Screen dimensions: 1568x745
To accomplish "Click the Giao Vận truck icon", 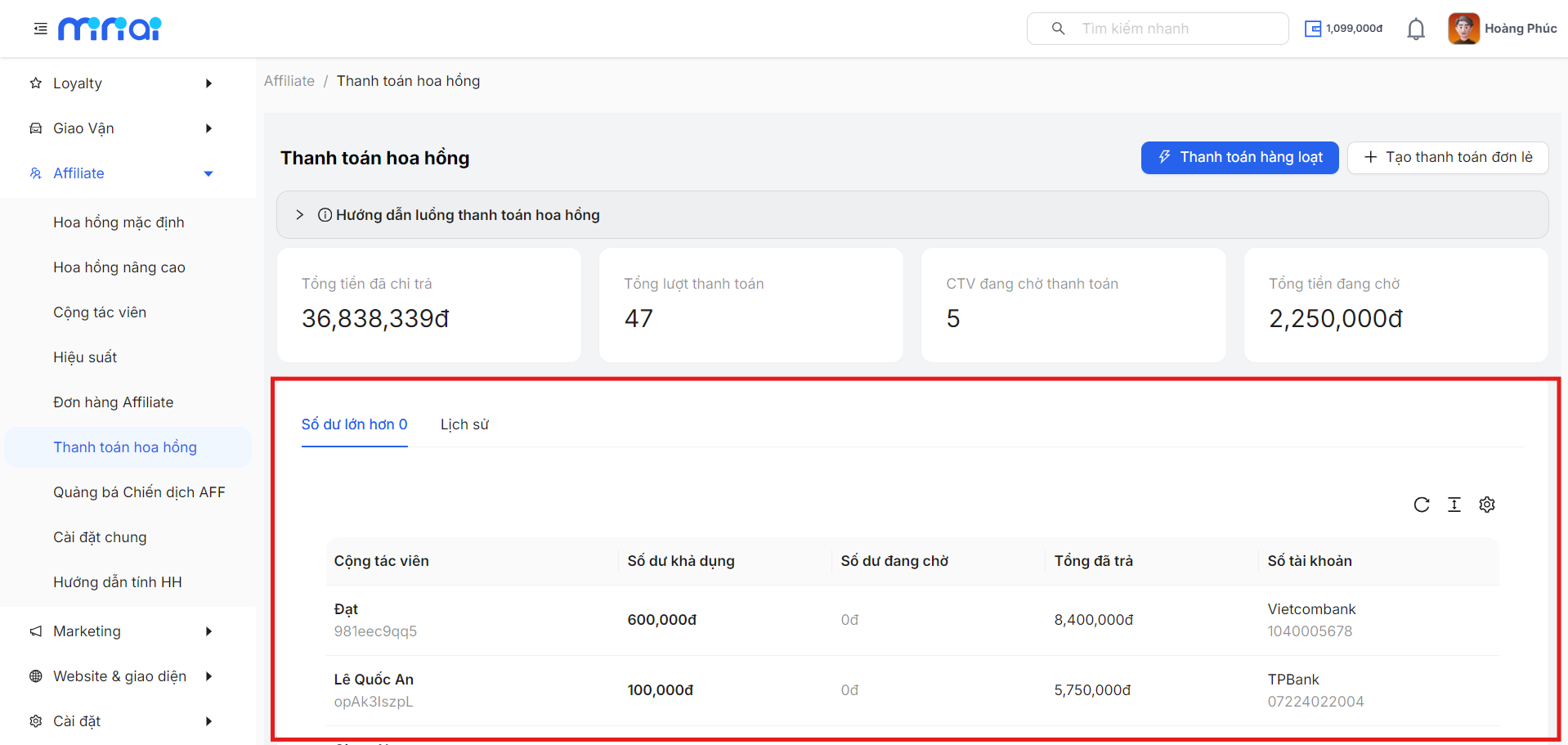I will point(36,128).
